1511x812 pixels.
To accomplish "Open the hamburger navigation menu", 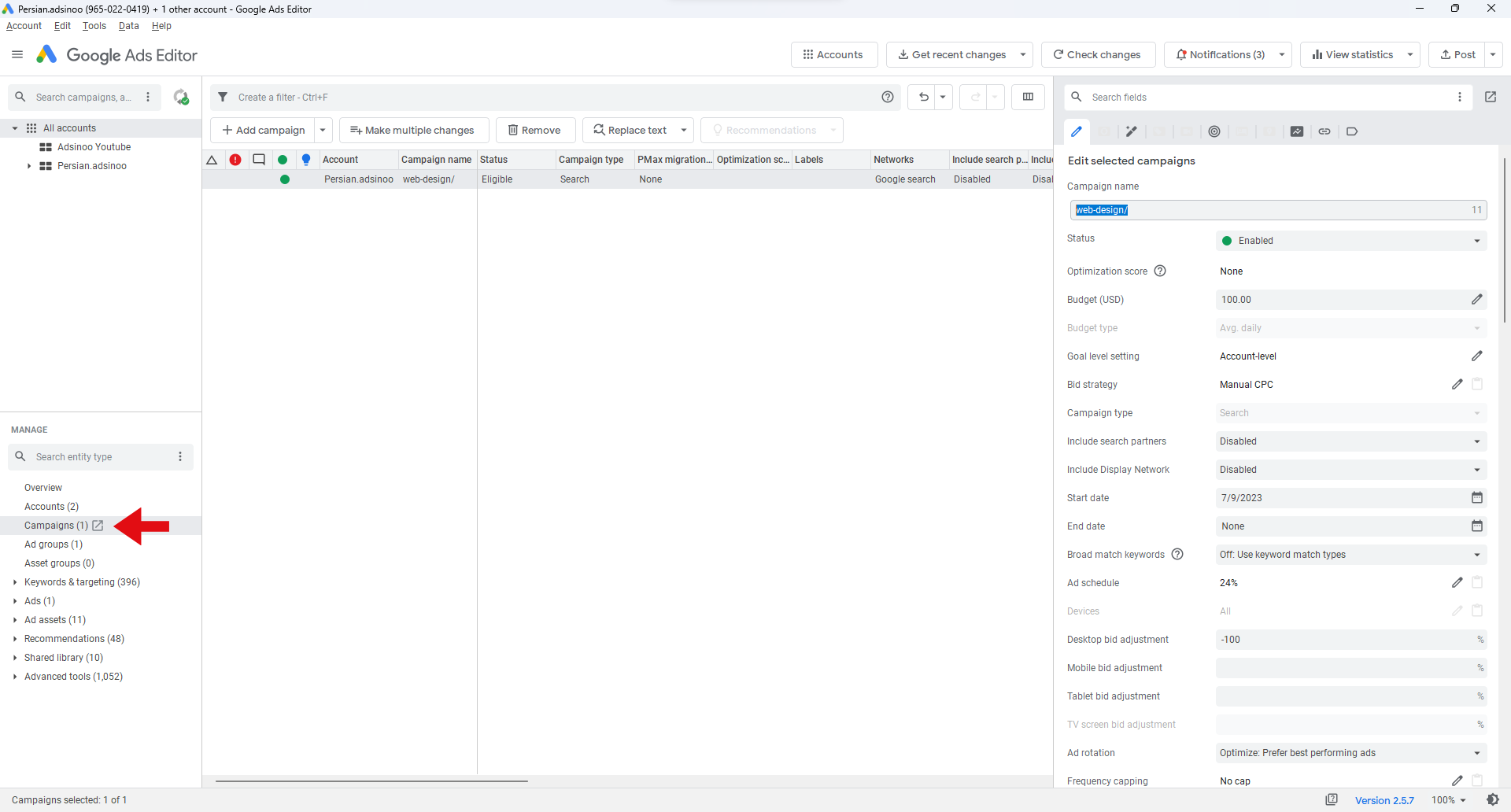I will pos(17,54).
